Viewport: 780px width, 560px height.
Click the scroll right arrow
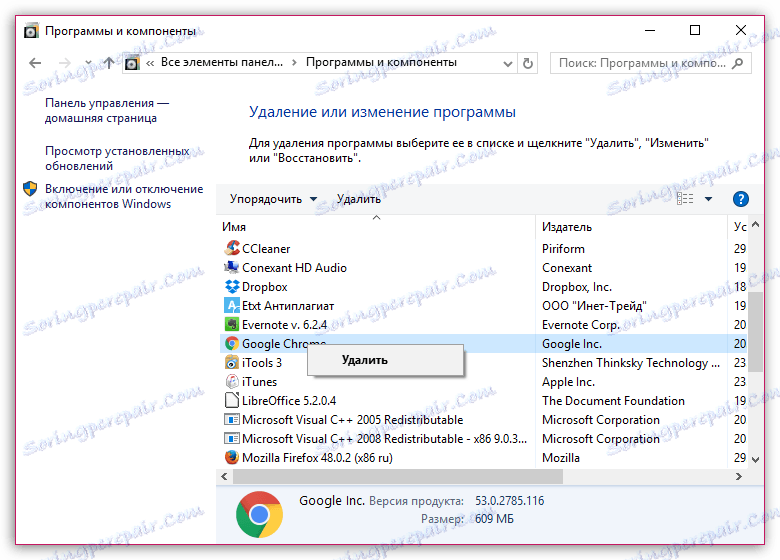point(739,476)
